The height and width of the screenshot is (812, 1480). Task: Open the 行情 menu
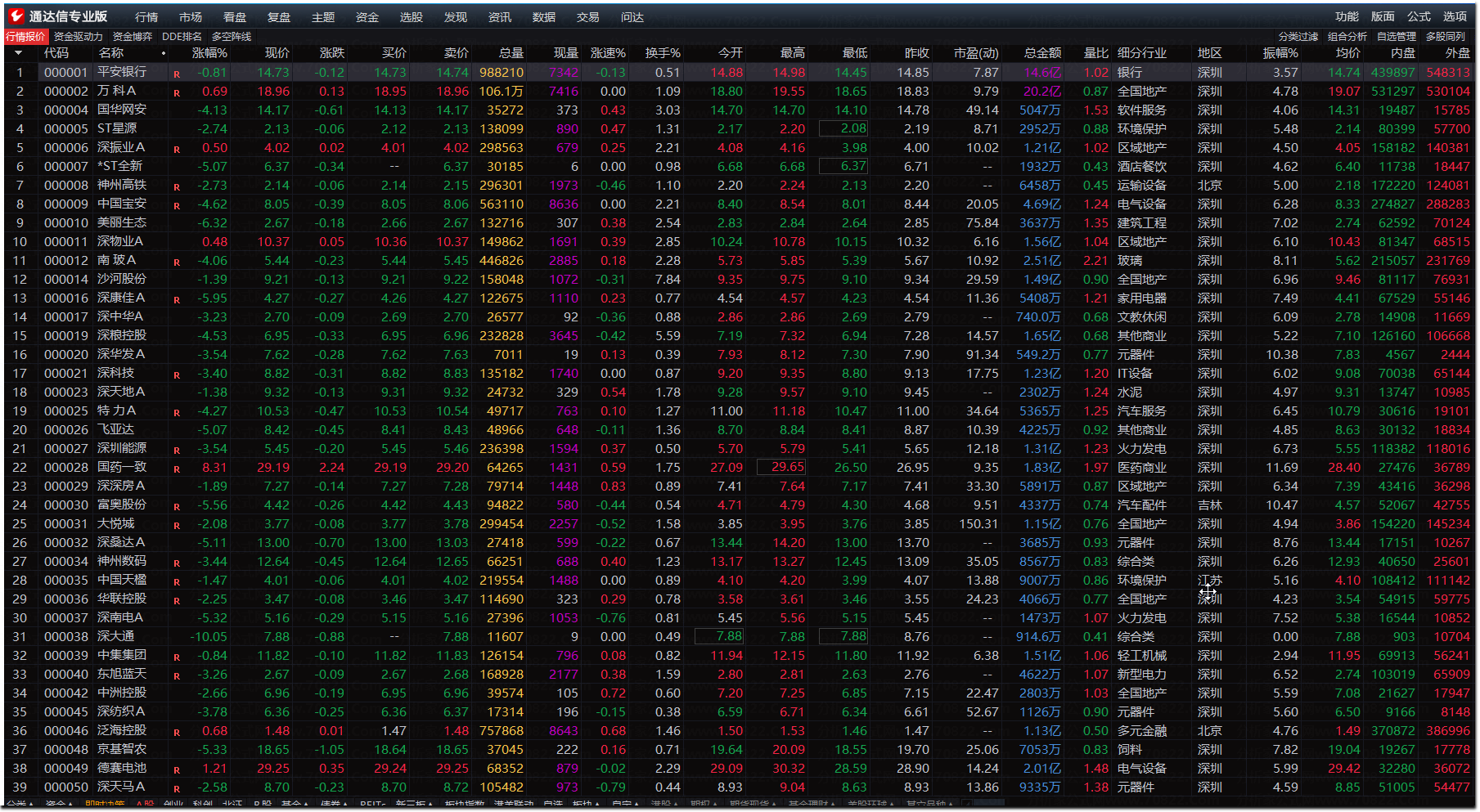click(146, 17)
